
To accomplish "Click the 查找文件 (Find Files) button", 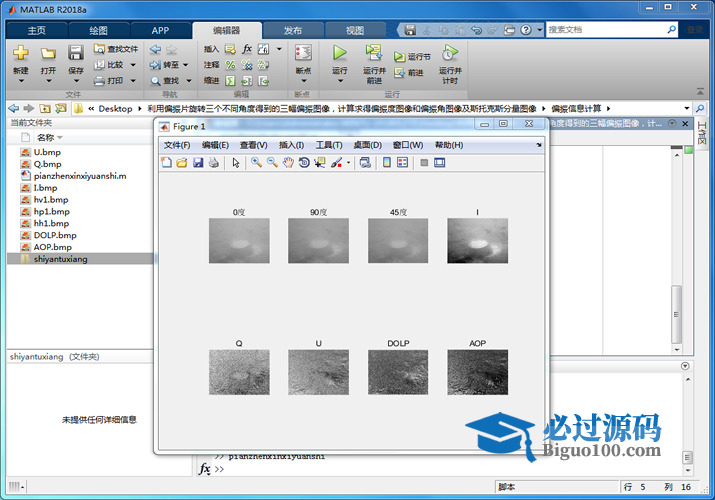I will pos(116,48).
